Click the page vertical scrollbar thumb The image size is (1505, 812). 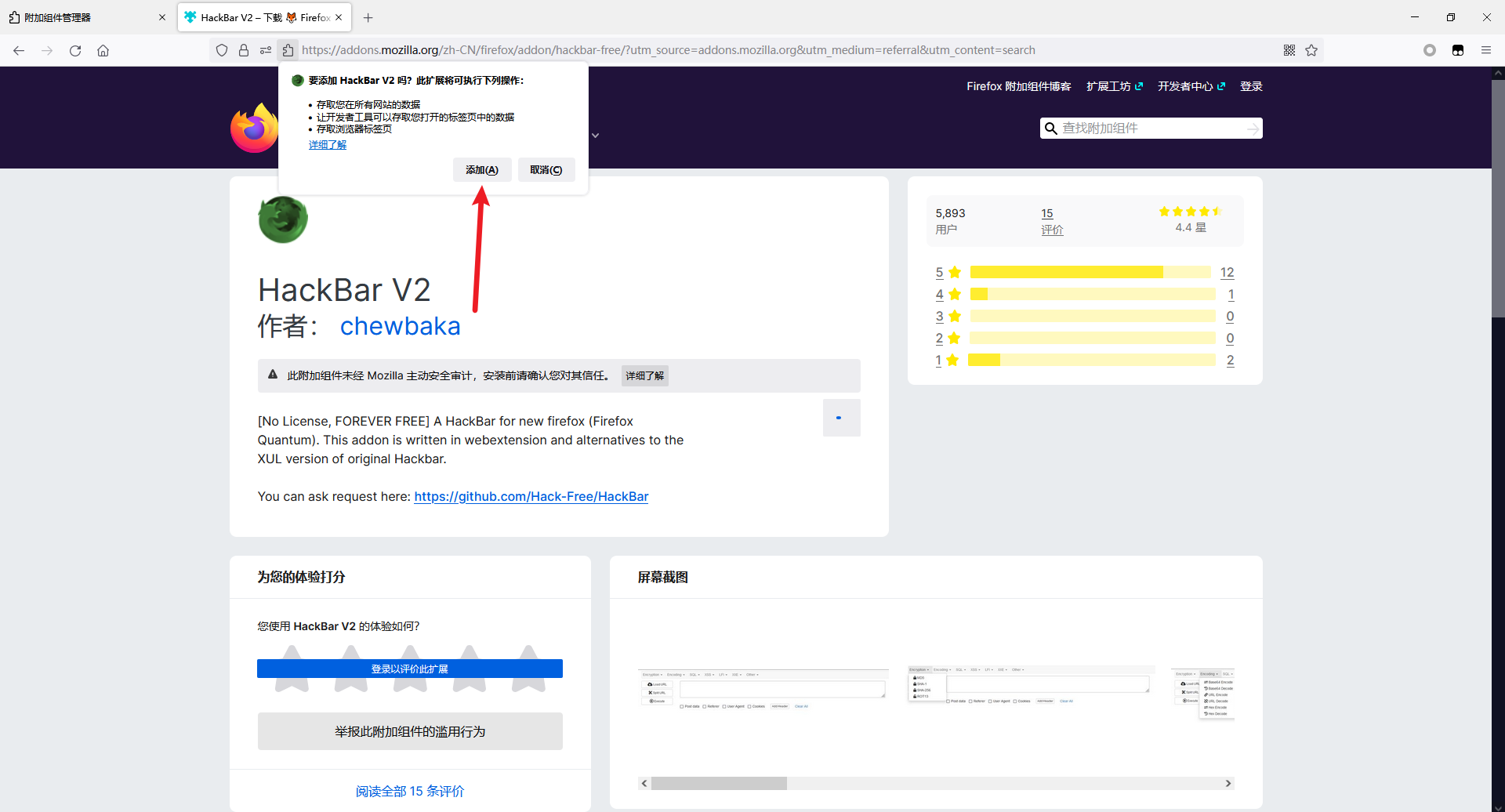[x=1498, y=198]
